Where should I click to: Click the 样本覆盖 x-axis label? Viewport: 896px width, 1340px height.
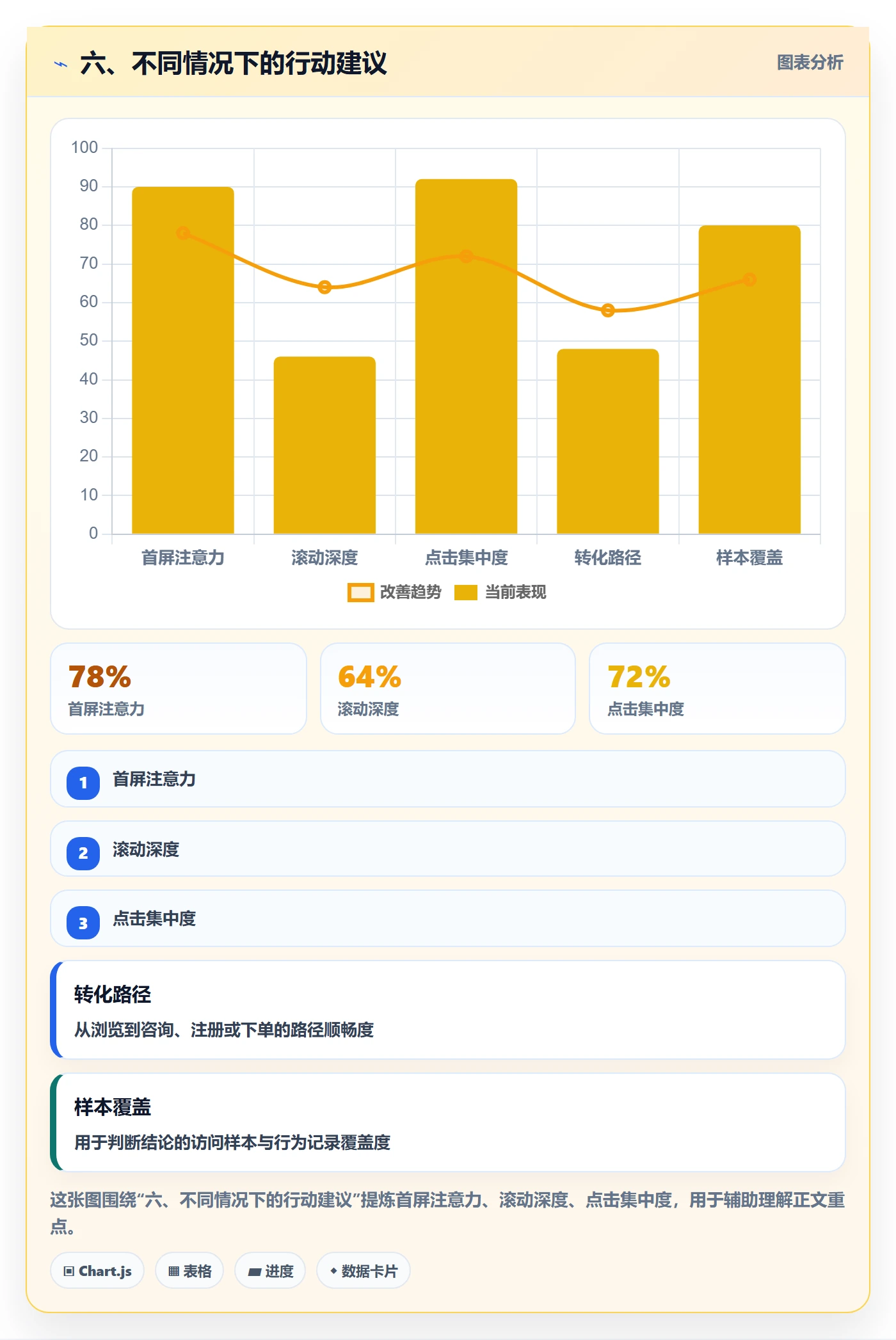tap(749, 557)
